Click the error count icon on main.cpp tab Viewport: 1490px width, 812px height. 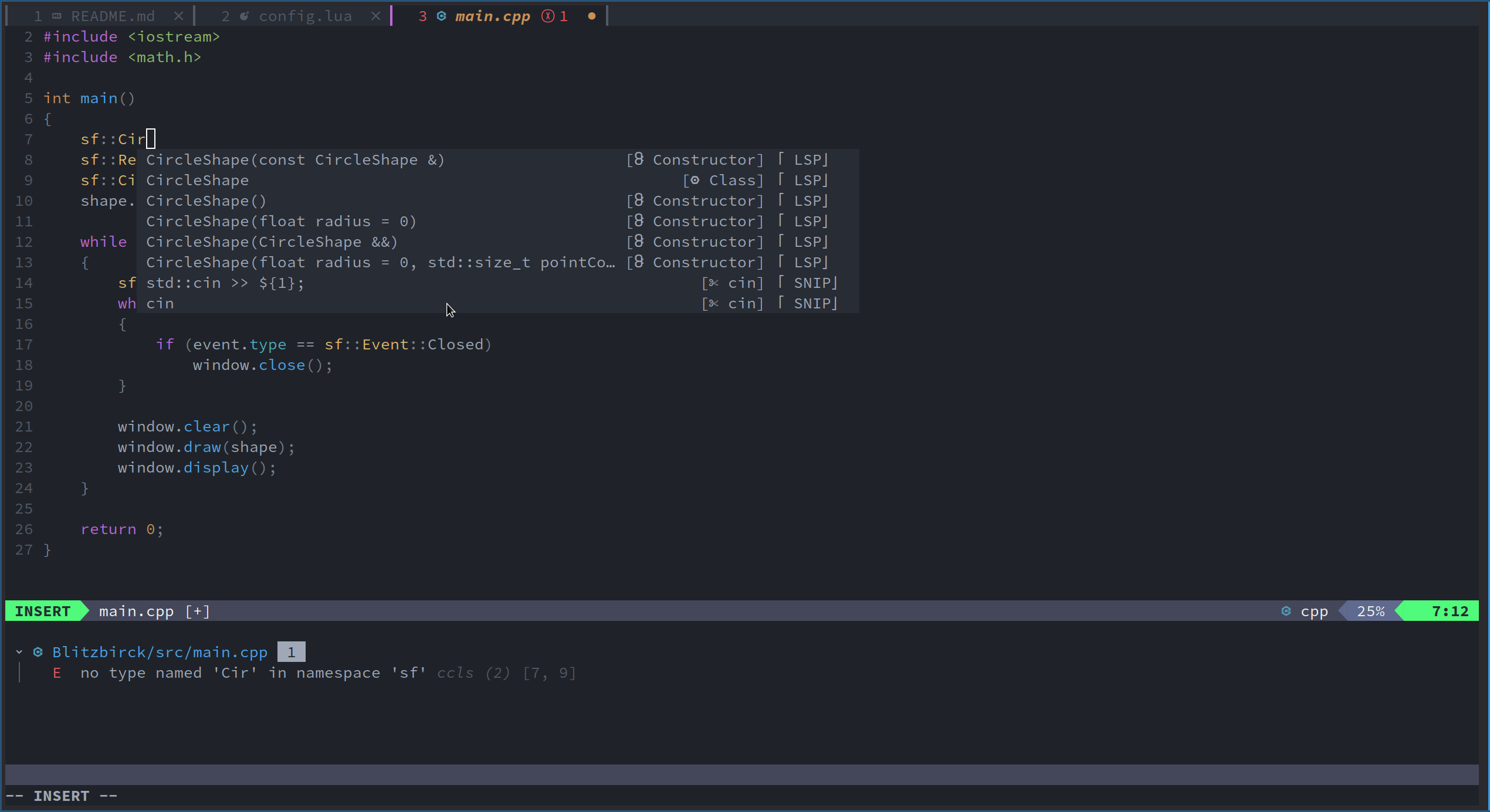point(548,16)
